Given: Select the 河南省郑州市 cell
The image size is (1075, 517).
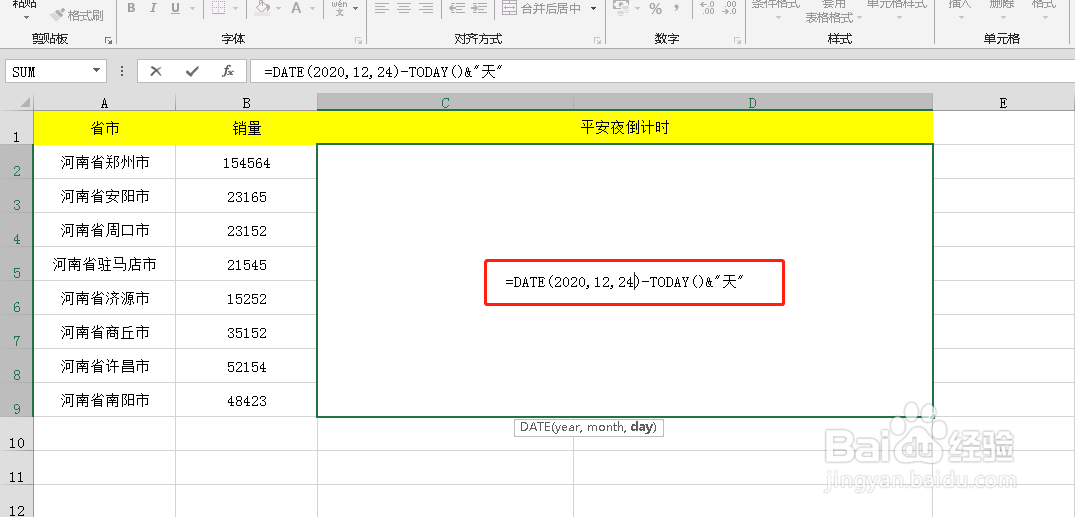Looking at the screenshot, I should (x=104, y=162).
